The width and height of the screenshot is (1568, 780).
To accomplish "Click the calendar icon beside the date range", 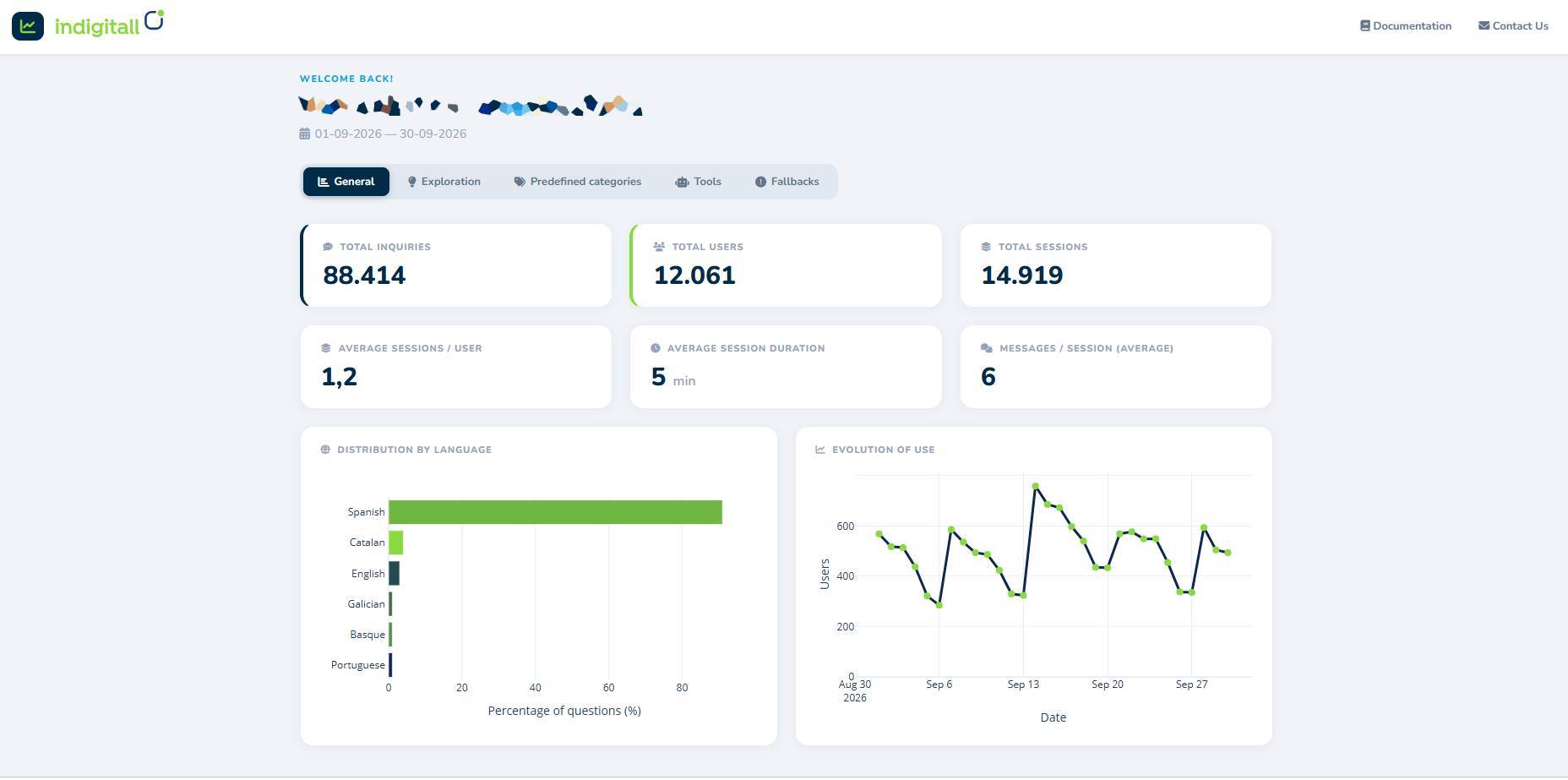I will coord(305,134).
